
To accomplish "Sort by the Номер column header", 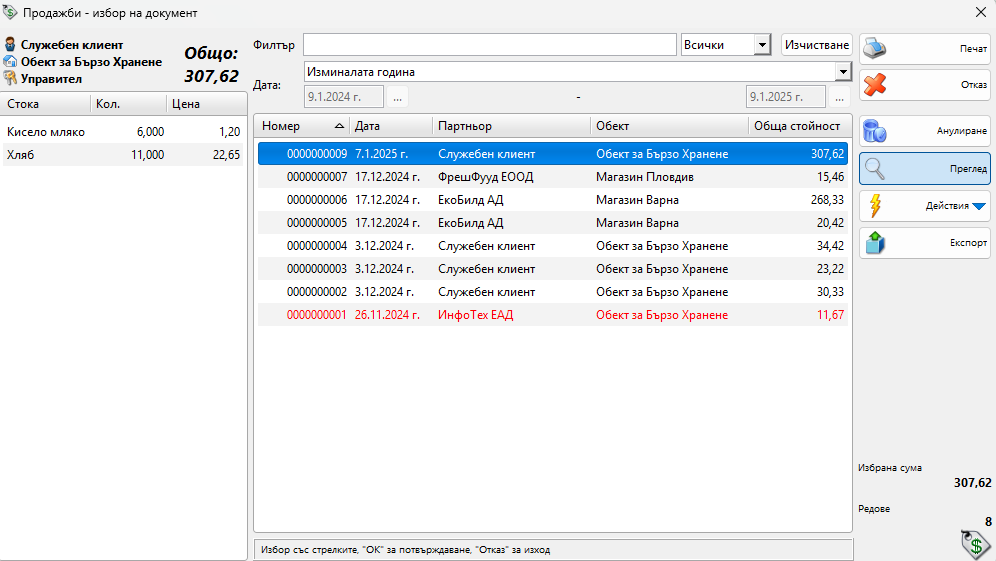I will 300,126.
